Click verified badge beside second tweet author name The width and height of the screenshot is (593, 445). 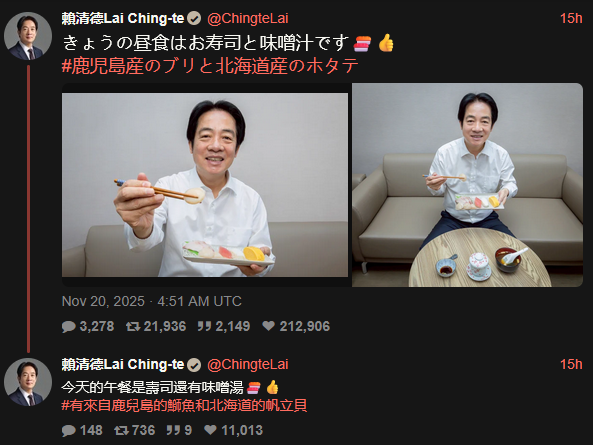click(x=194, y=364)
